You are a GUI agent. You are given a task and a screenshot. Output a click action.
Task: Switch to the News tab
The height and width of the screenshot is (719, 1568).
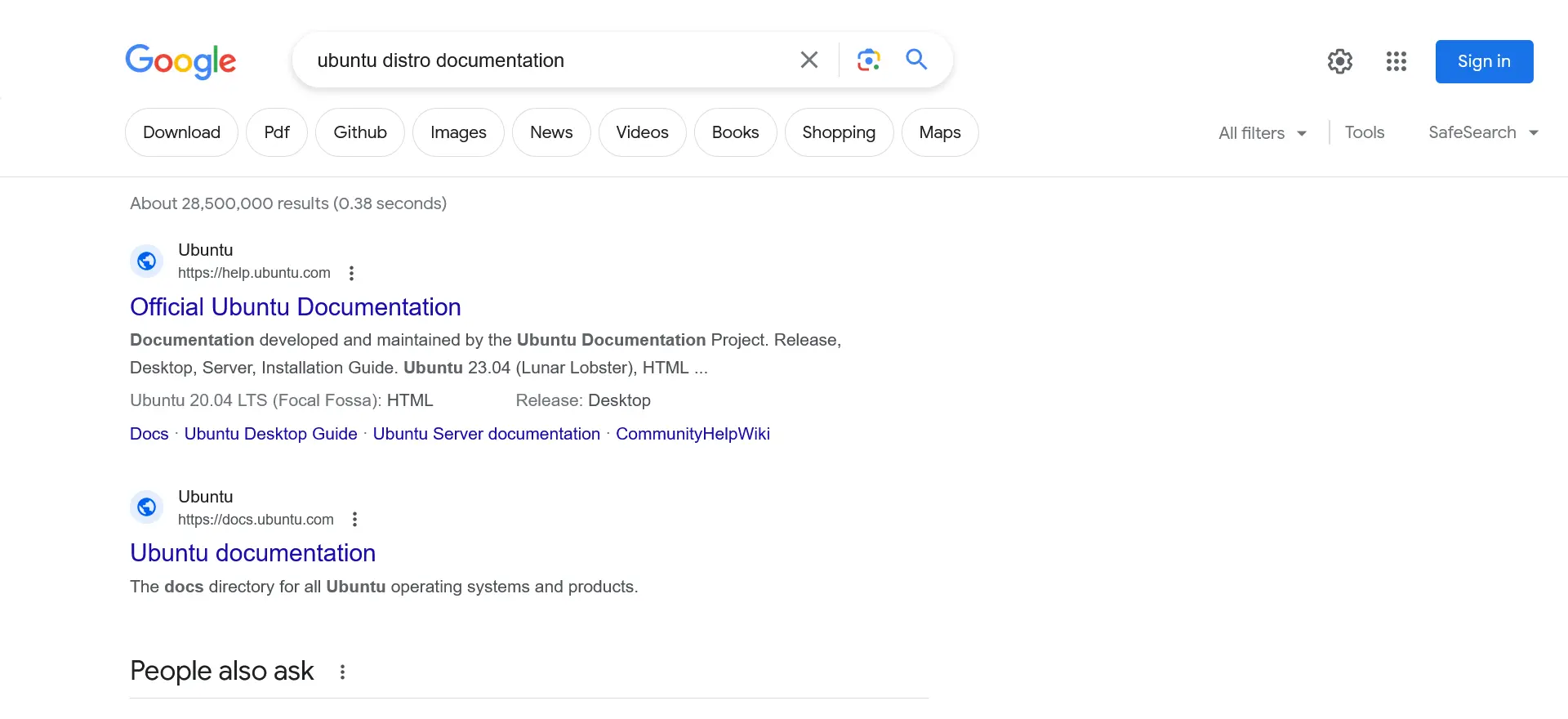[551, 132]
